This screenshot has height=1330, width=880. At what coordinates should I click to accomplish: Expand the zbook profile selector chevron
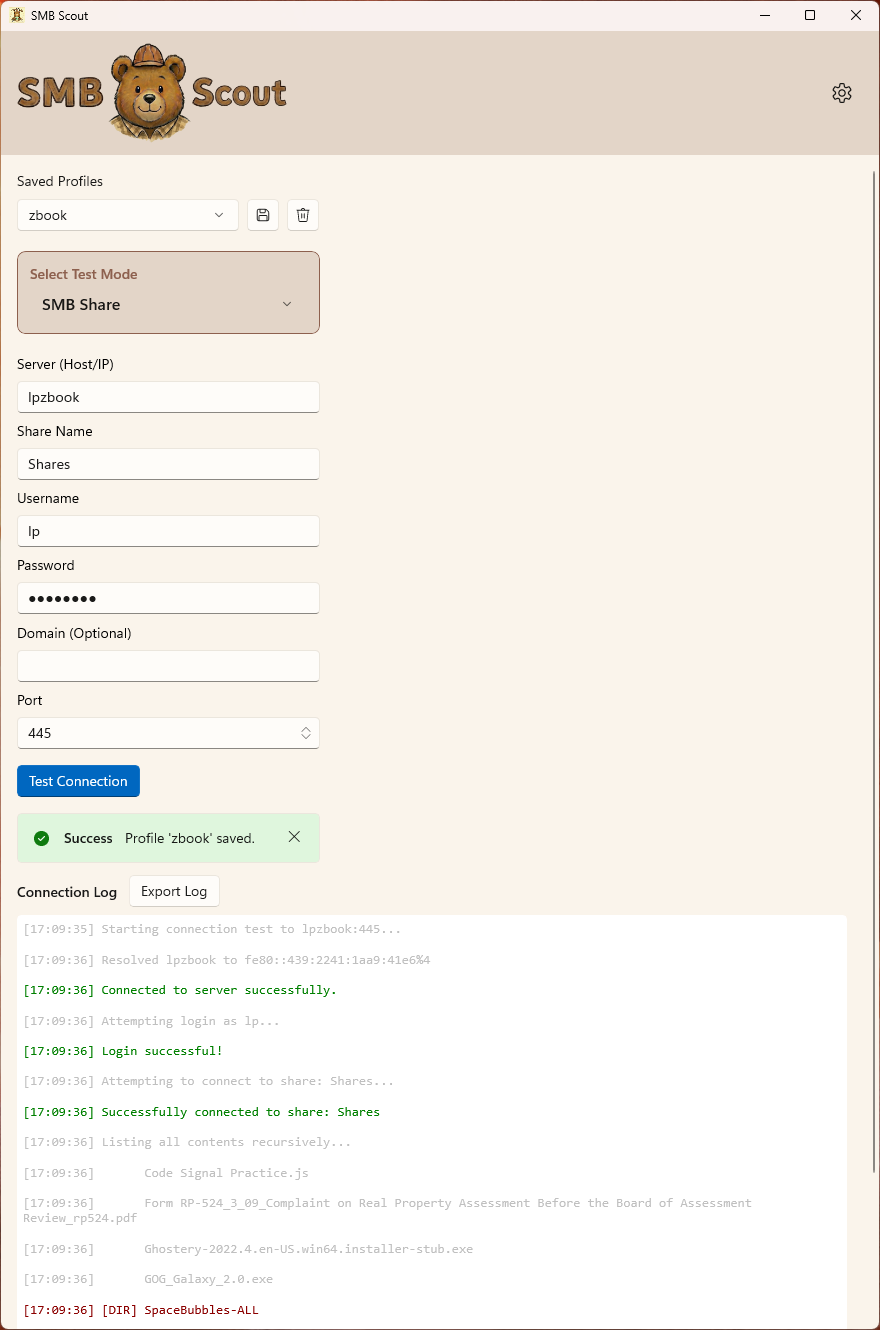[x=218, y=214]
